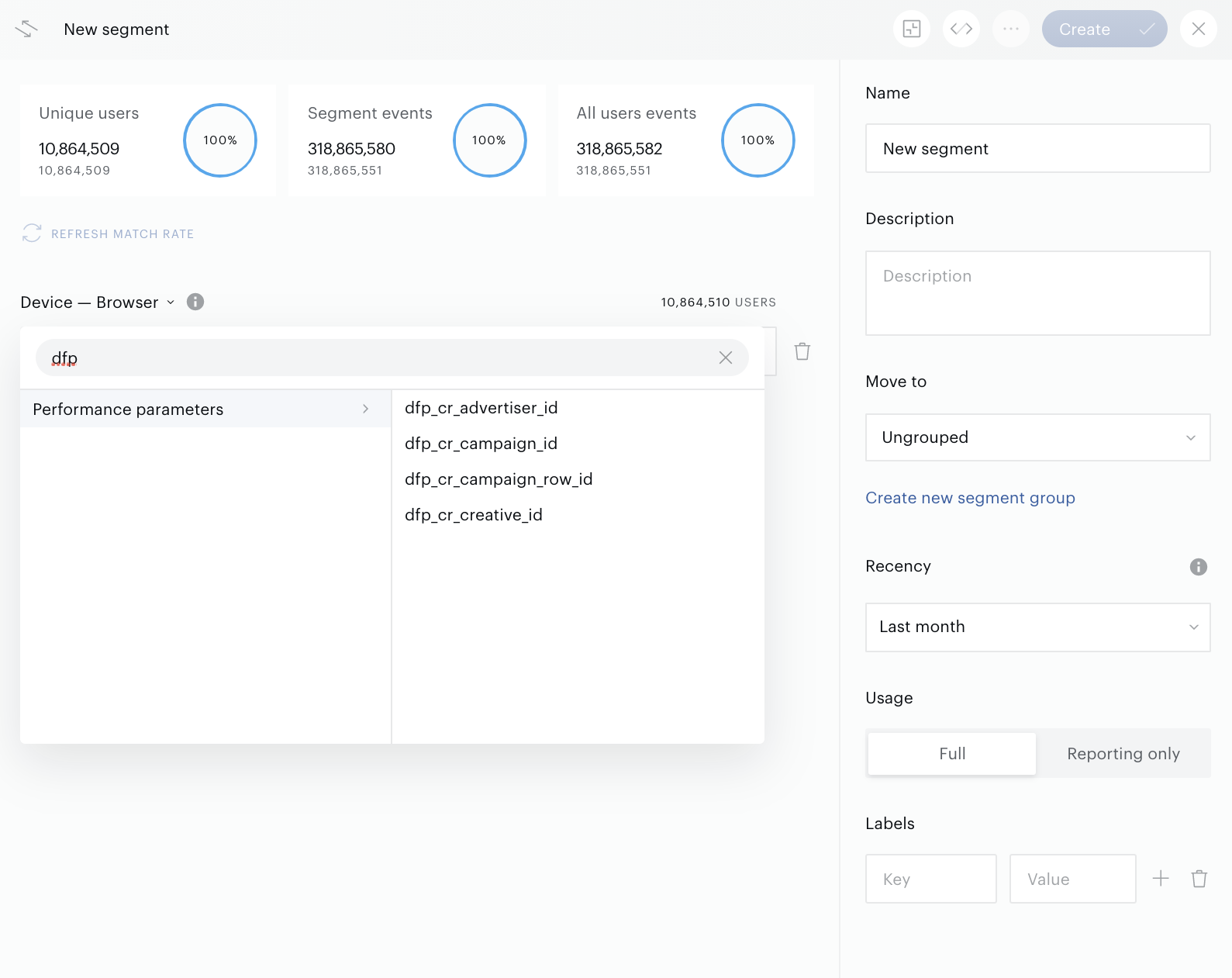The image size is (1232, 978).
Task: Expand the Device — Browser dropdown
Action: 98,302
